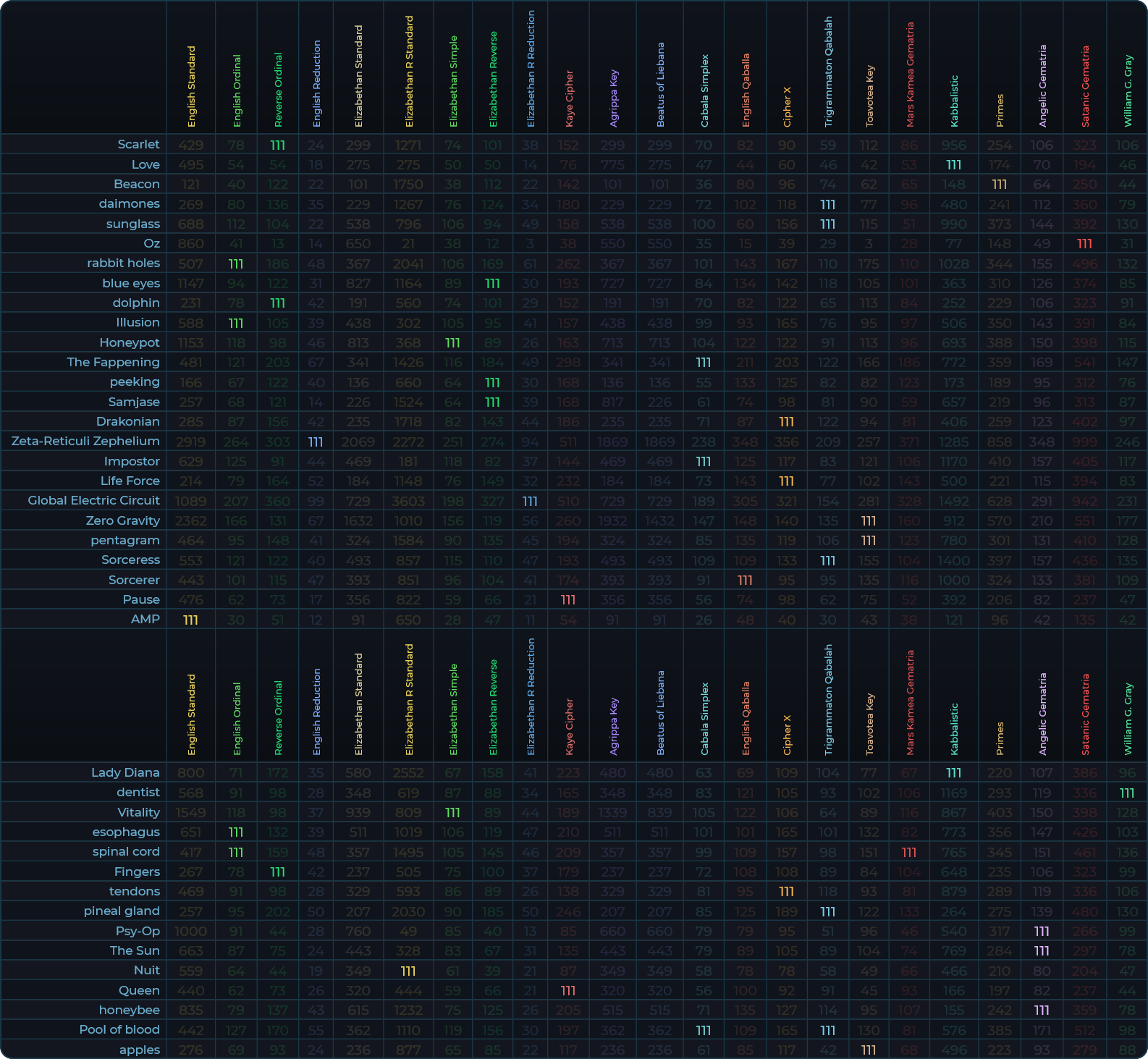Click the highlighted 111 in the AMP row
The height and width of the screenshot is (1059, 1148).
[x=190, y=620]
